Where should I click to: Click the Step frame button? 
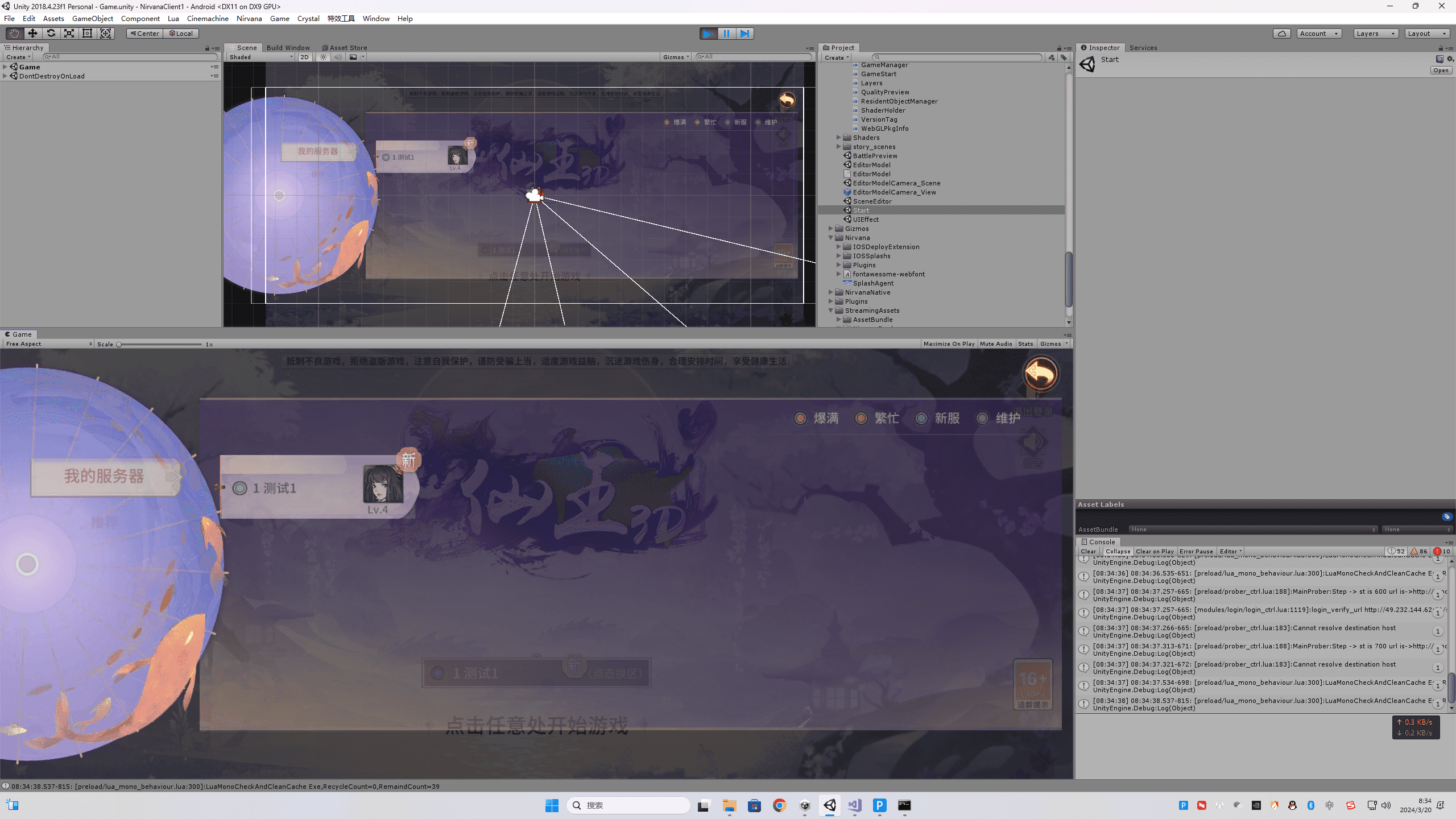(x=744, y=34)
